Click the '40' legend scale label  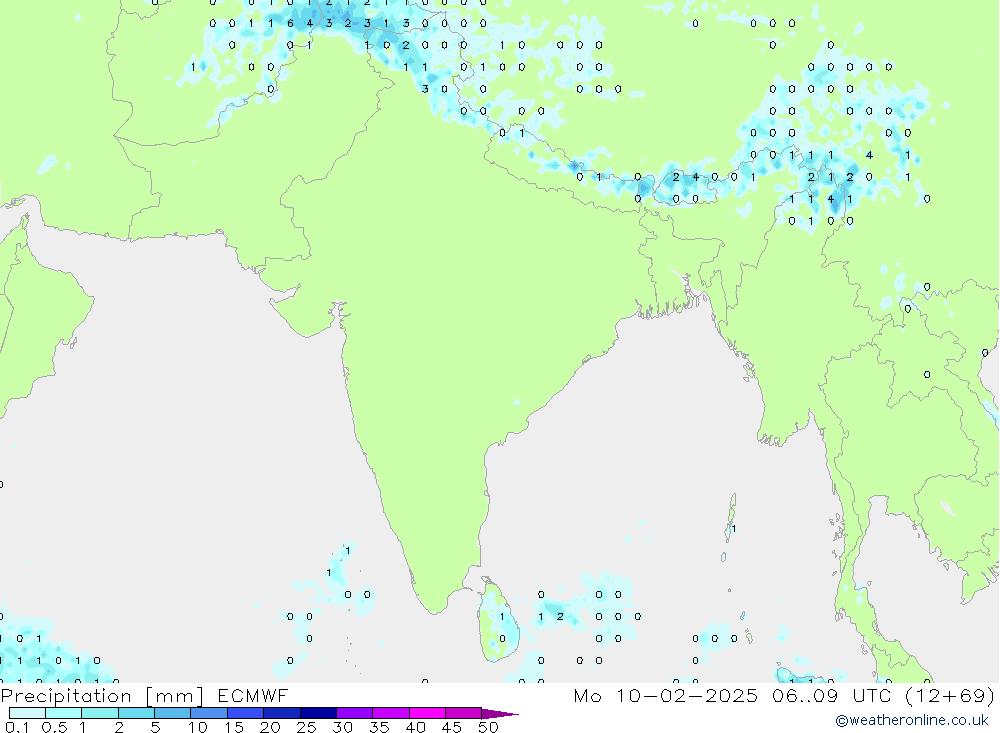415,727
